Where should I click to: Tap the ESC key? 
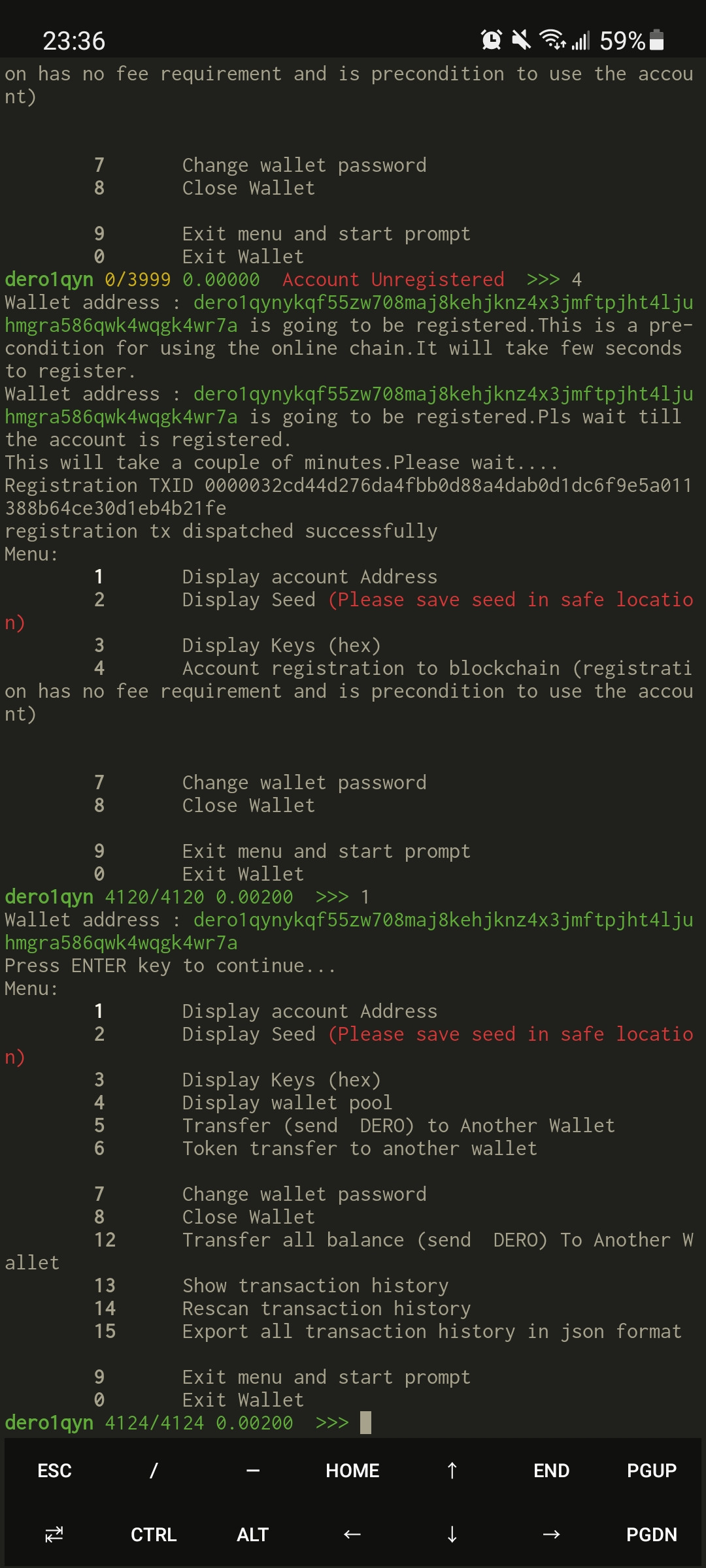[54, 1471]
